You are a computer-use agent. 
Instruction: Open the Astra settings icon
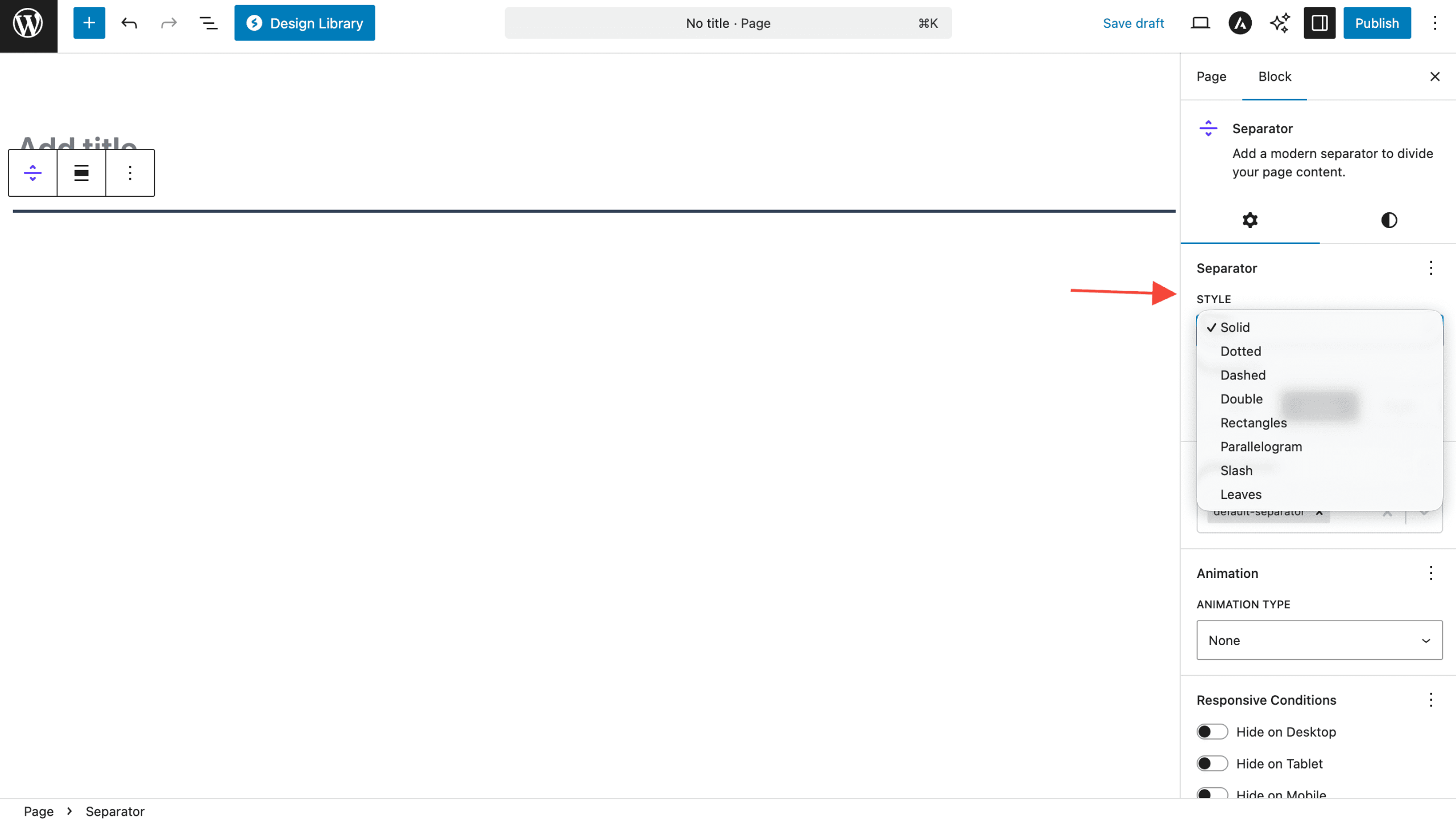tap(1240, 23)
